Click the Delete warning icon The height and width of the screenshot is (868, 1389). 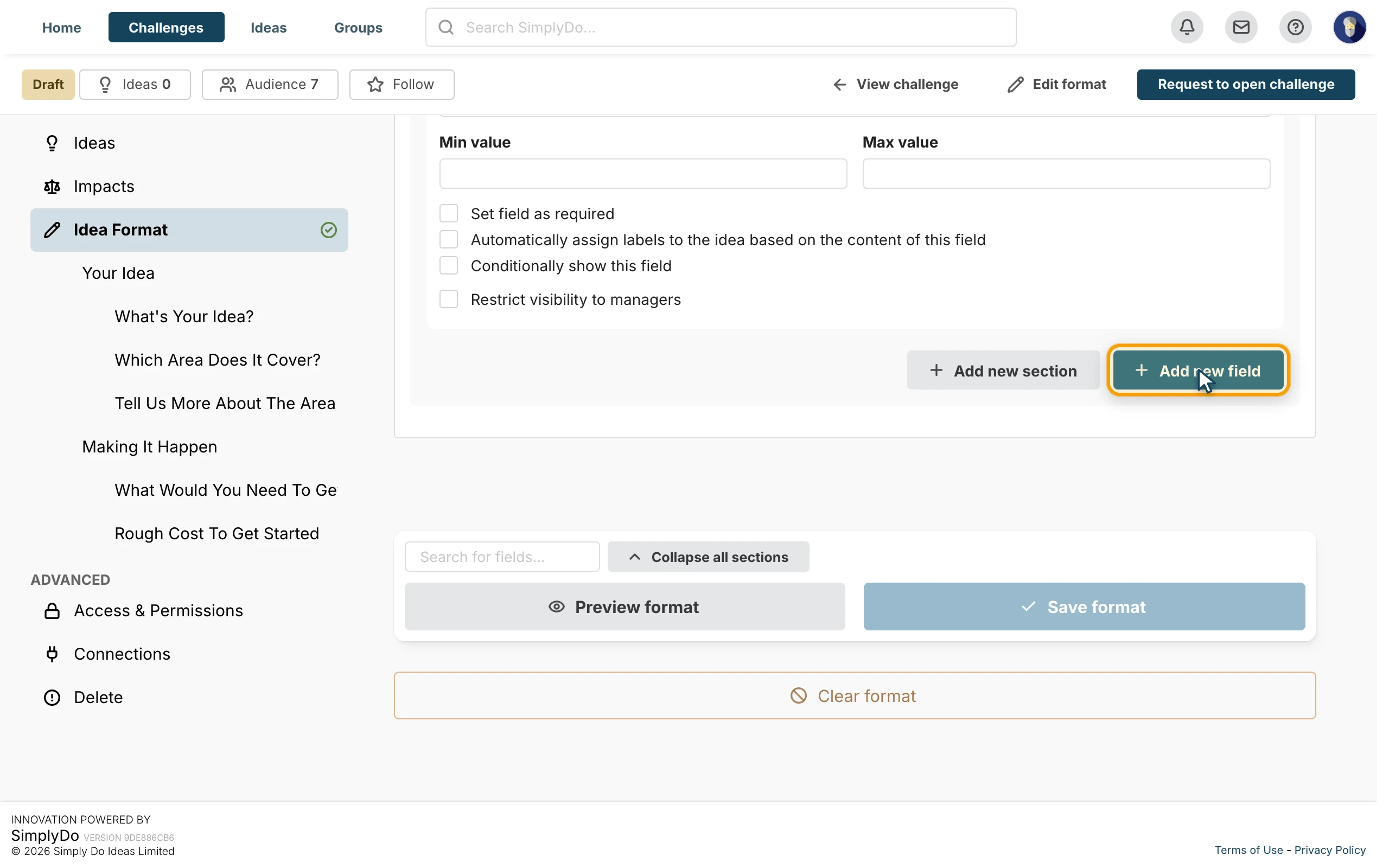(52, 698)
